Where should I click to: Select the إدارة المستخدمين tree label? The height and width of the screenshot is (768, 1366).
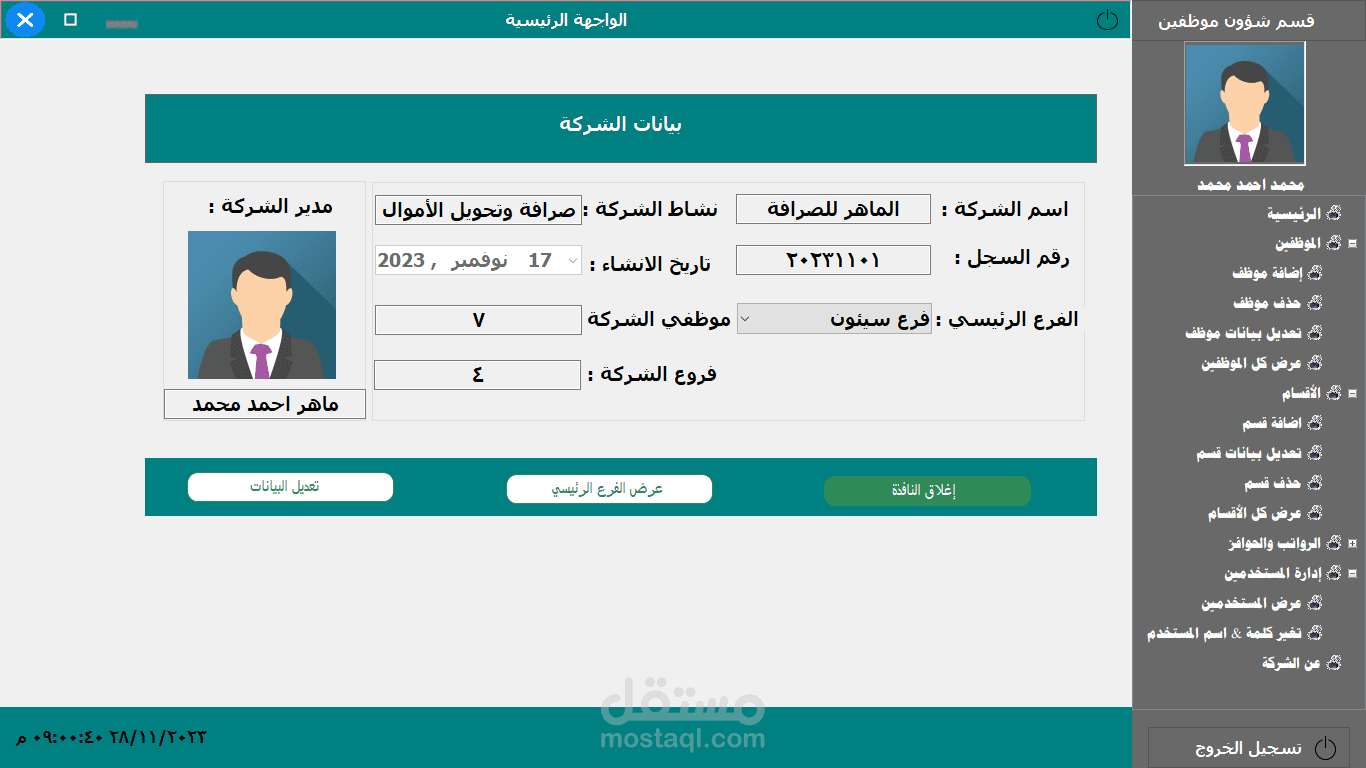[1273, 573]
